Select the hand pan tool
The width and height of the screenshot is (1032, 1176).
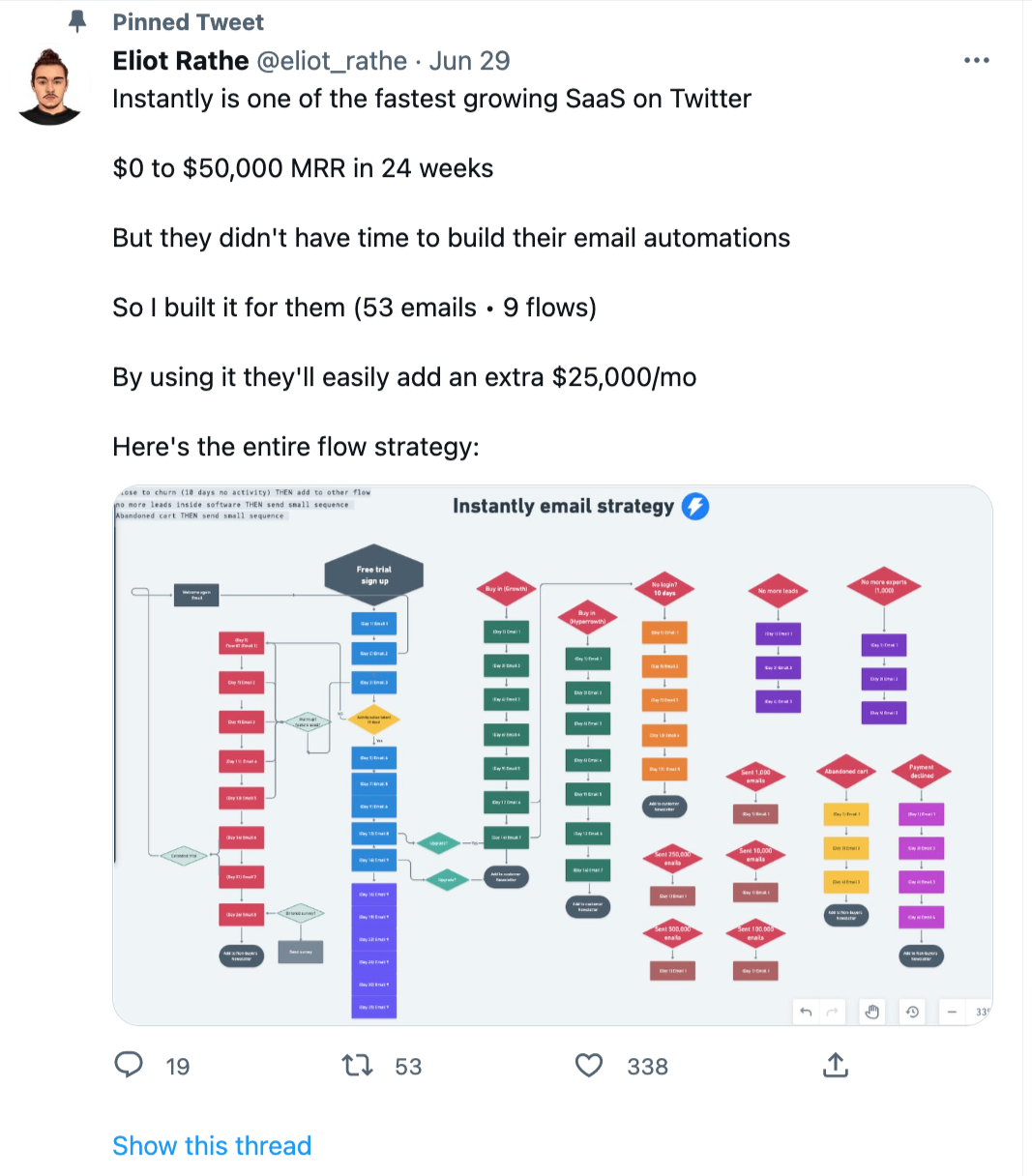[871, 1013]
